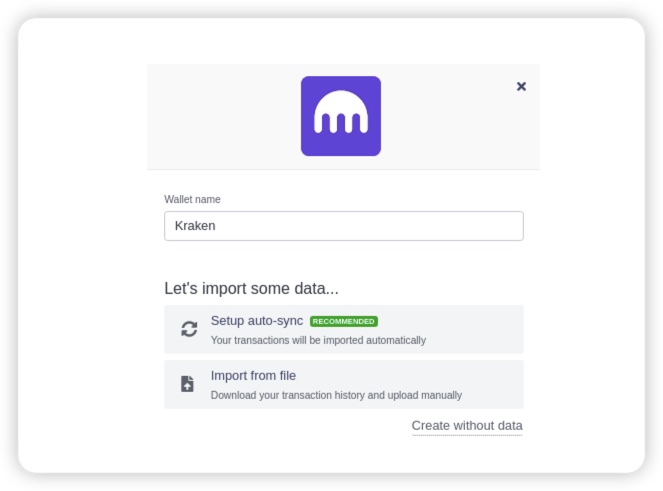Click "Download your transaction history" description
This screenshot has height=491, width=663.
(336, 395)
